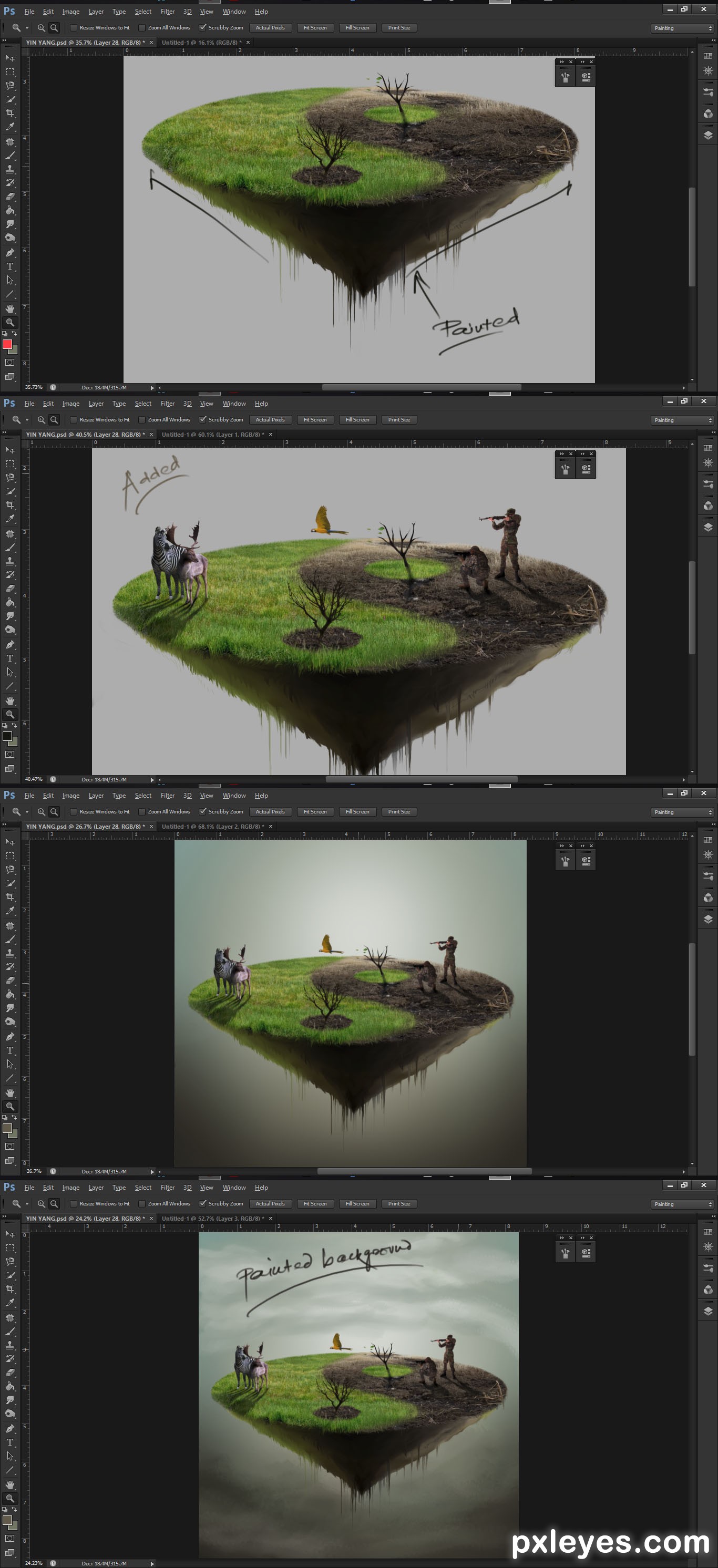This screenshot has height=1568, width=718.
Task: Open the Image menu in third window
Action: (x=70, y=796)
